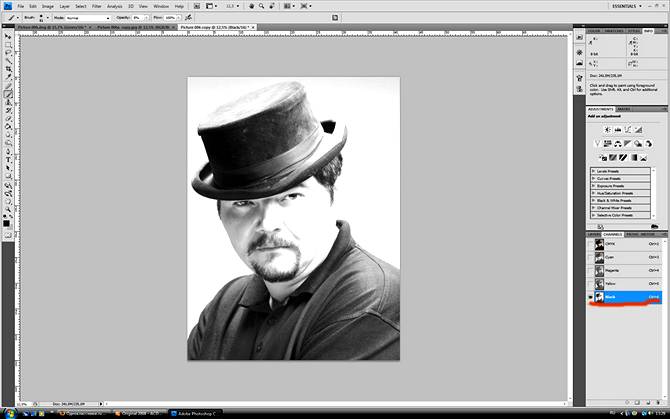Expand Levels Presets list
Viewport: 670px width, 419px height.
[620, 171]
